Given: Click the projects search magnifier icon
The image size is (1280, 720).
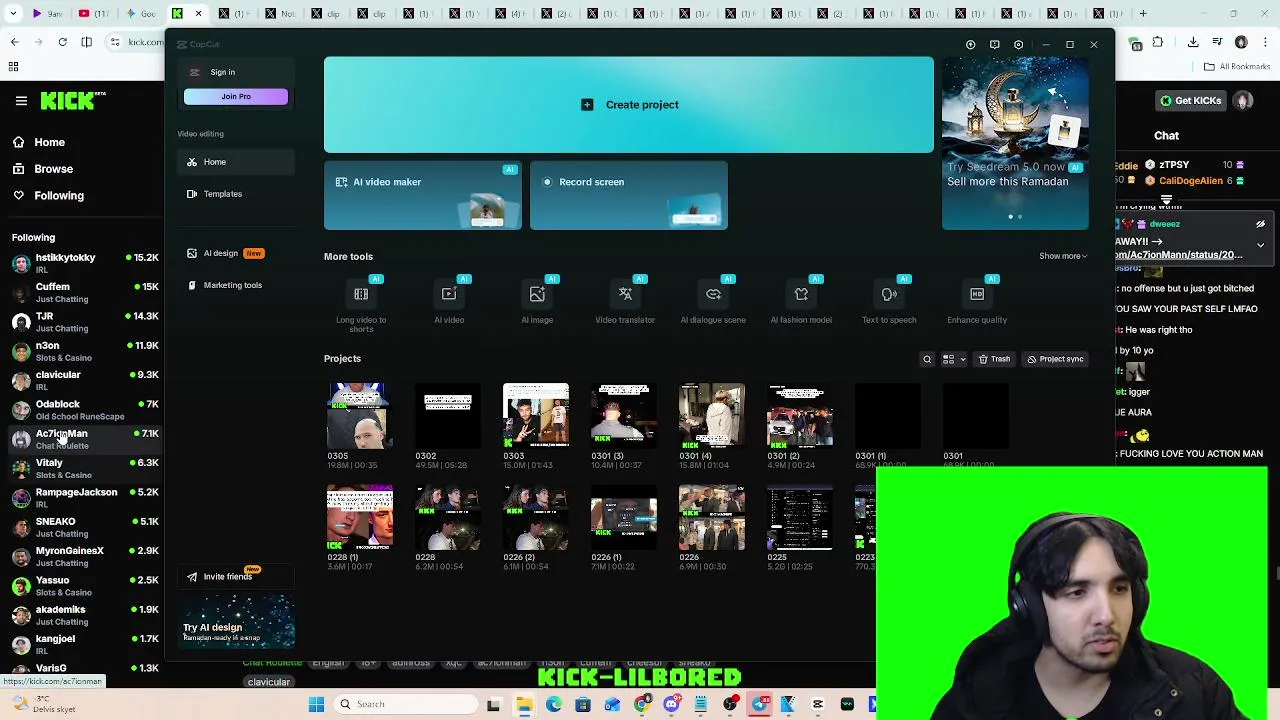Looking at the screenshot, I should [927, 359].
